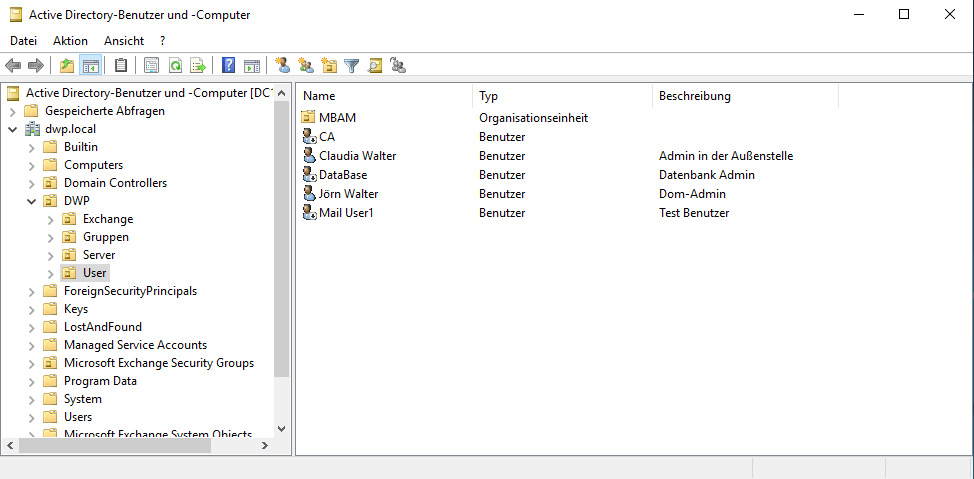Image resolution: width=974 pixels, height=479 pixels.
Task: Toggle the show/hide console tree button
Action: tap(91, 66)
